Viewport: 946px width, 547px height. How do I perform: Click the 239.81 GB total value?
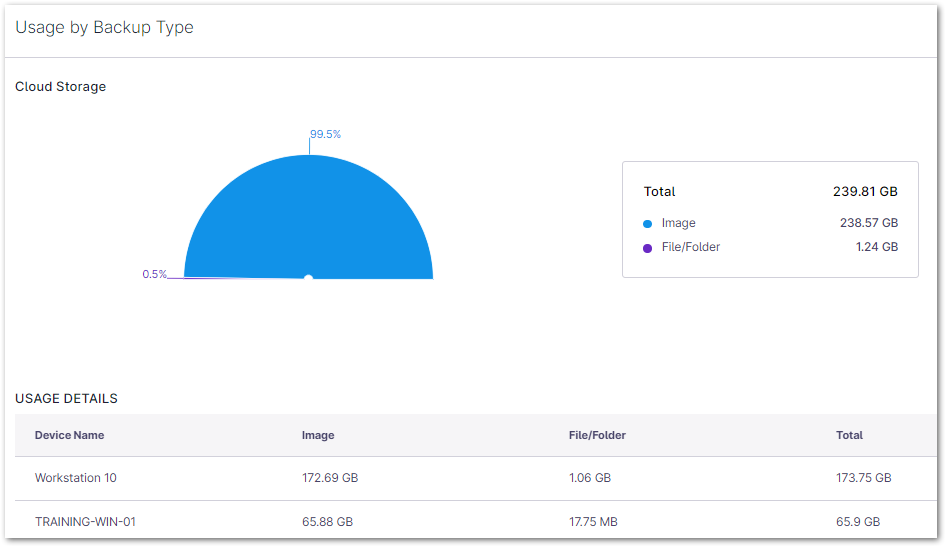coord(865,191)
